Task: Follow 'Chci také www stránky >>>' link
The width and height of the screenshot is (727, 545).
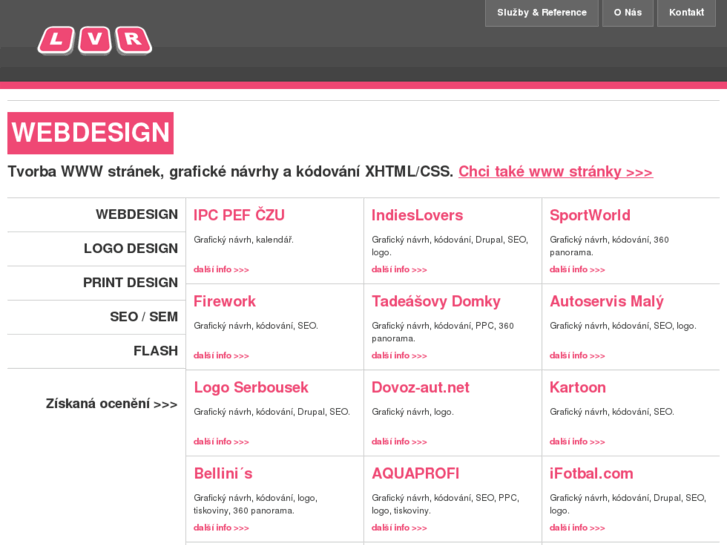Action: pyautogui.click(x=555, y=172)
